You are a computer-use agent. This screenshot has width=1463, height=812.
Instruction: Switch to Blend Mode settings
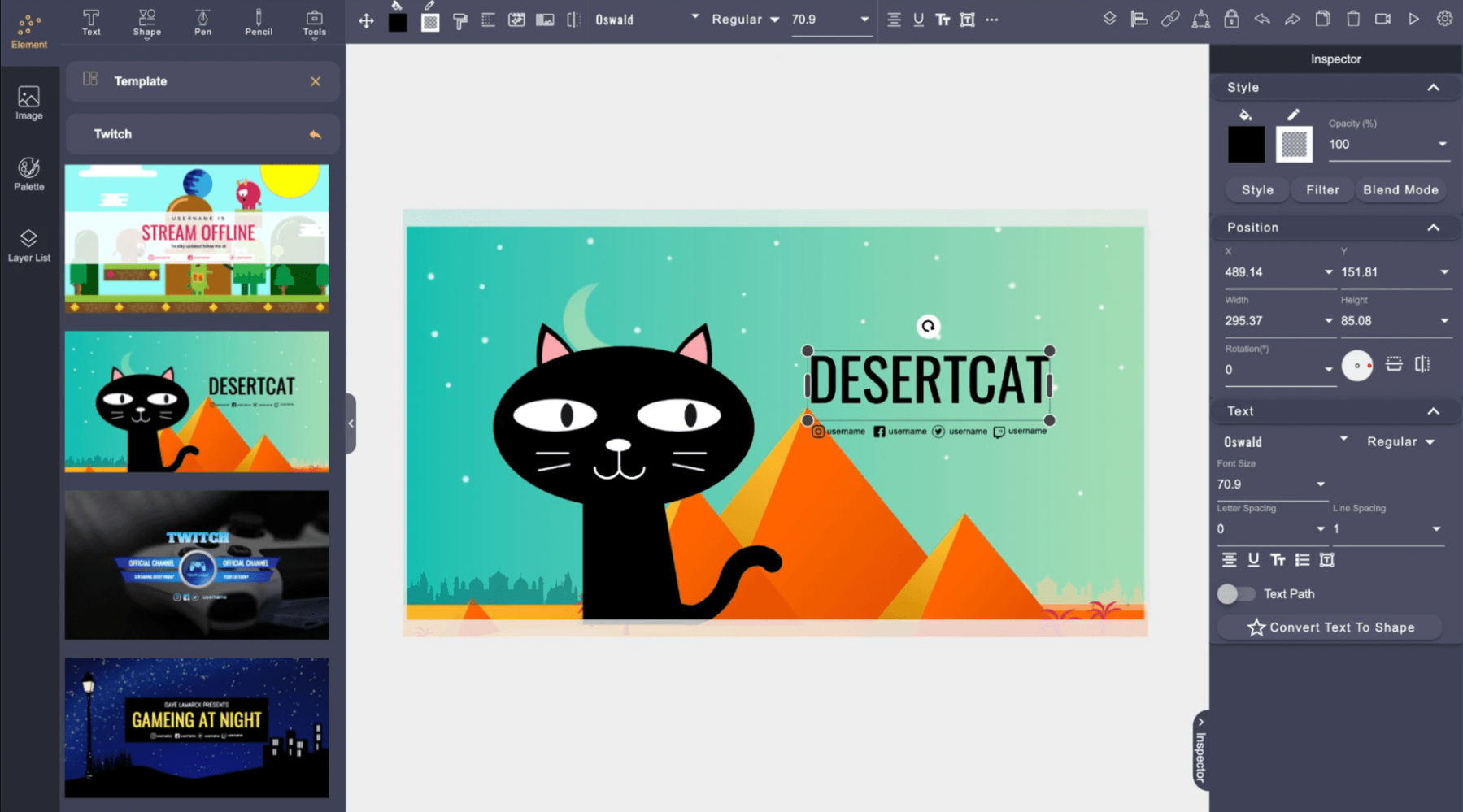click(1400, 189)
